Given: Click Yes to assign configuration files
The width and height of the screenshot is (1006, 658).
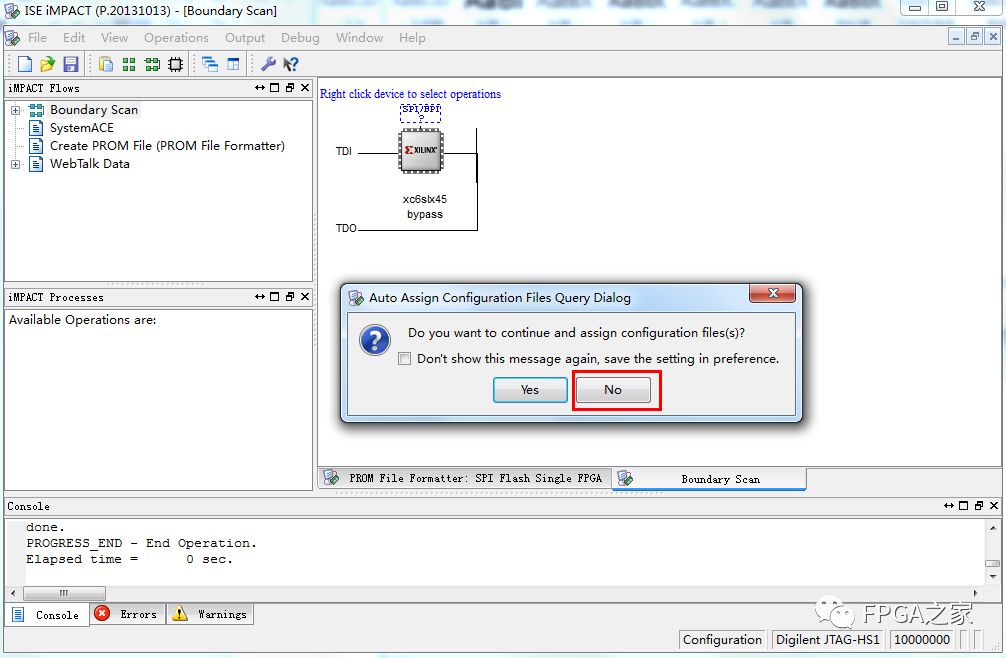Looking at the screenshot, I should 530,390.
